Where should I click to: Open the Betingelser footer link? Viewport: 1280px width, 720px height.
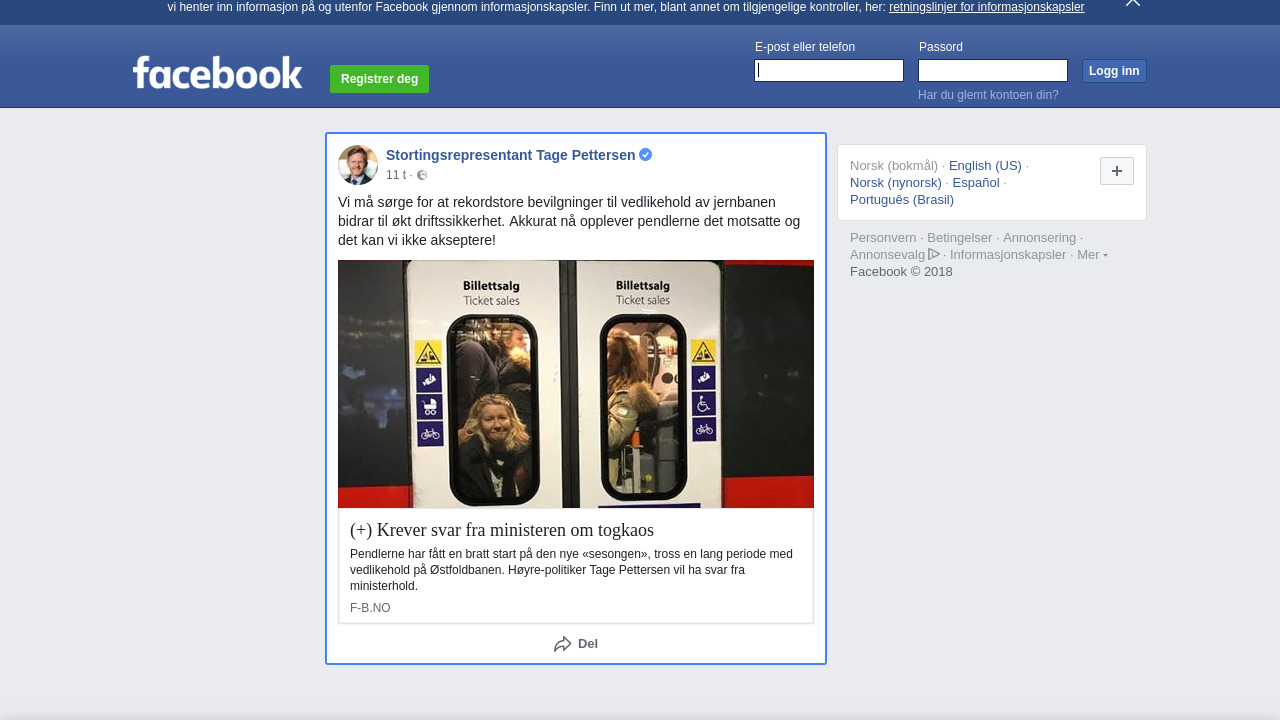960,238
